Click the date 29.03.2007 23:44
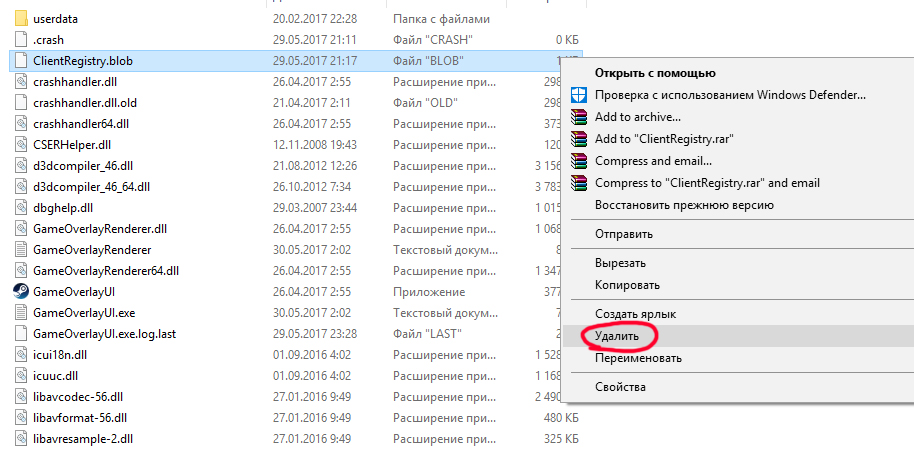914x450 pixels. click(x=315, y=208)
